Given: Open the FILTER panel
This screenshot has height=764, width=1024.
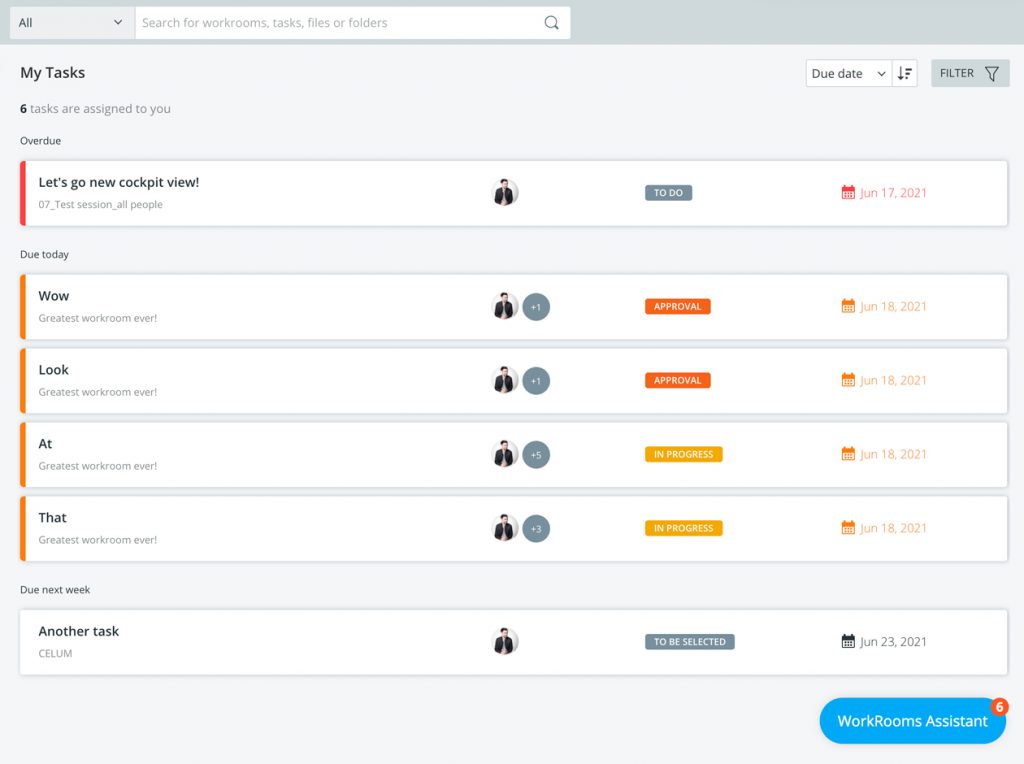Looking at the screenshot, I should coord(970,73).
